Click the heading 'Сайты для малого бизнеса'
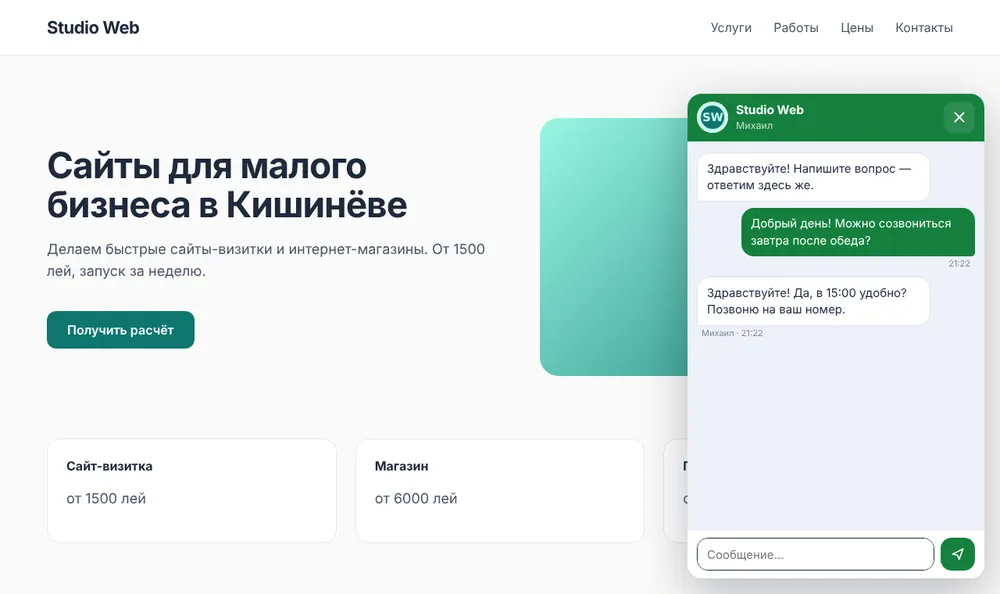1000x594 pixels. coord(227,185)
